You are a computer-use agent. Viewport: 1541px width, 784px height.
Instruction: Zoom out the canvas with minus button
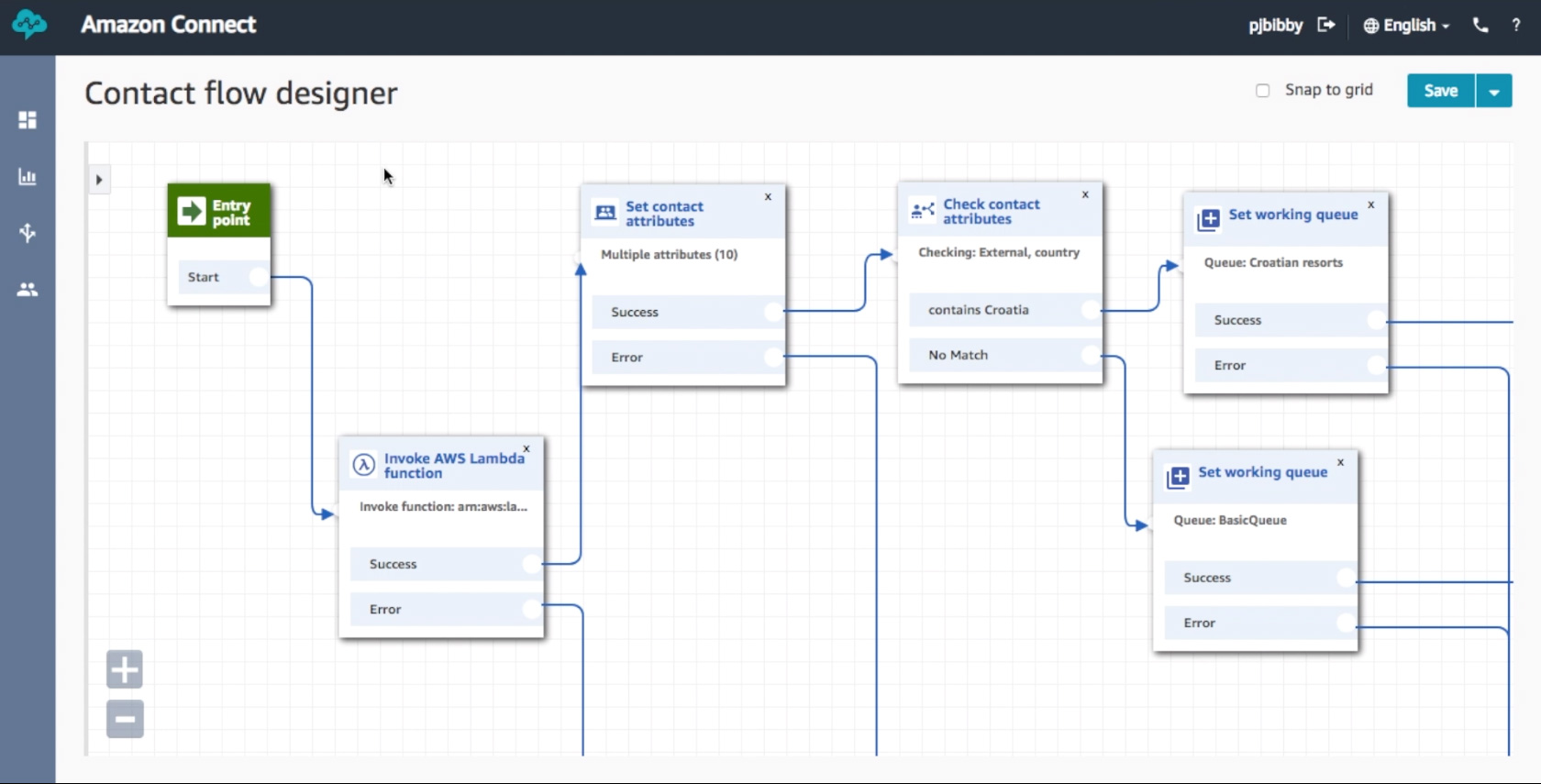click(x=125, y=719)
